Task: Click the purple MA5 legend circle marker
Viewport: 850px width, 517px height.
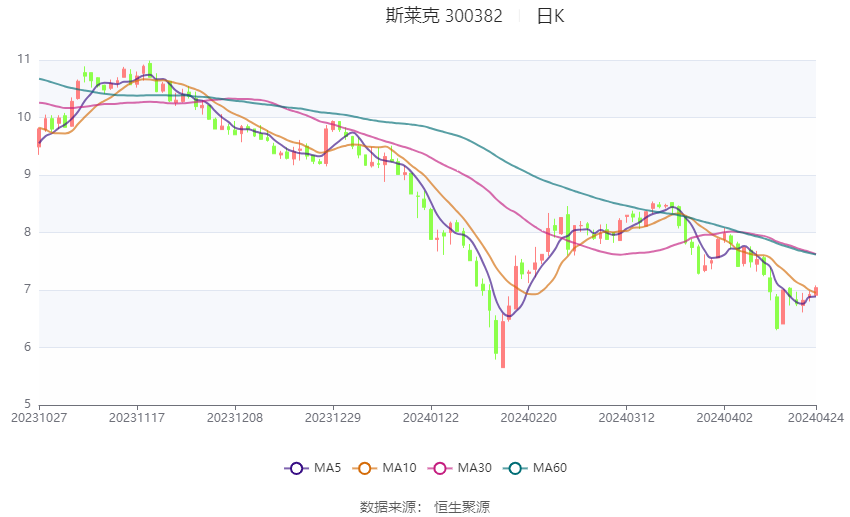Action: (x=295, y=468)
